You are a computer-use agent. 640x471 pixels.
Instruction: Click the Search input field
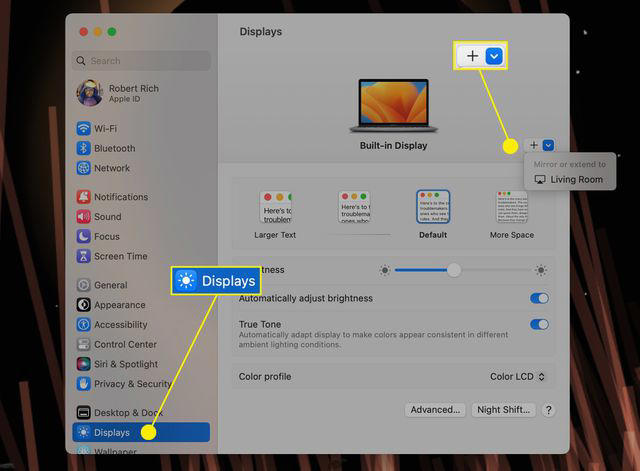pos(141,61)
